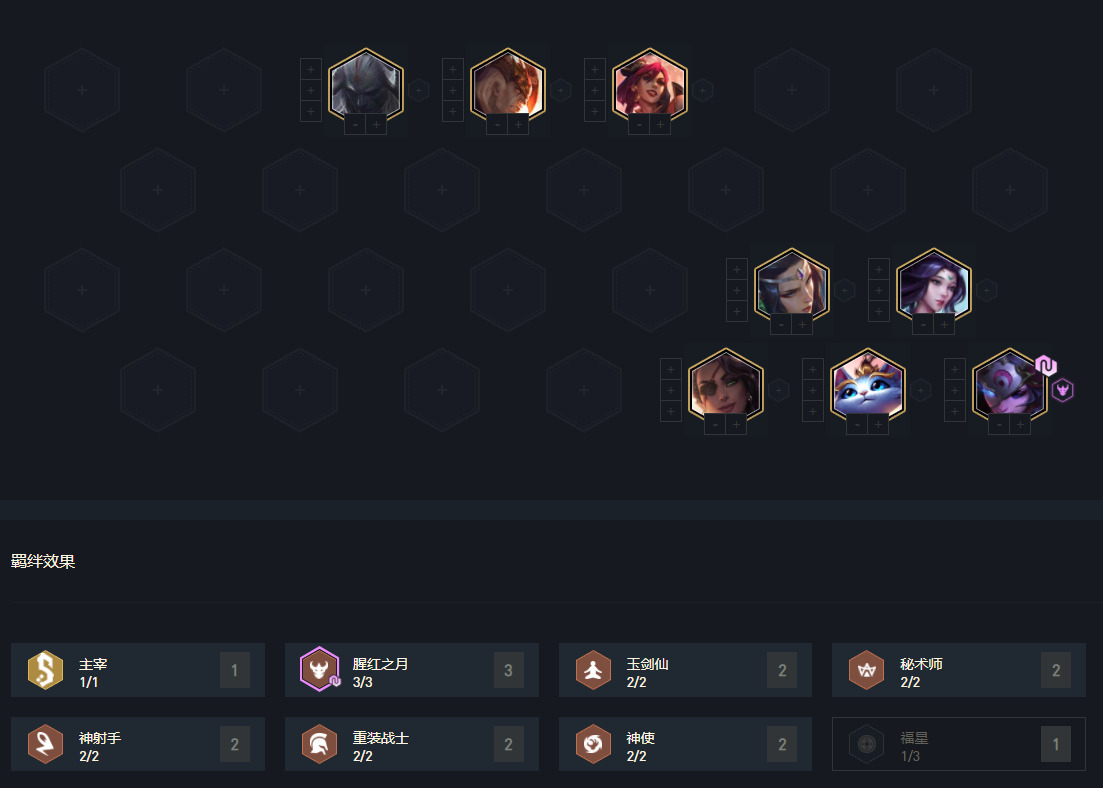Open the 秘术师 trait card
Image resolution: width=1103 pixels, height=788 pixels.
click(959, 670)
